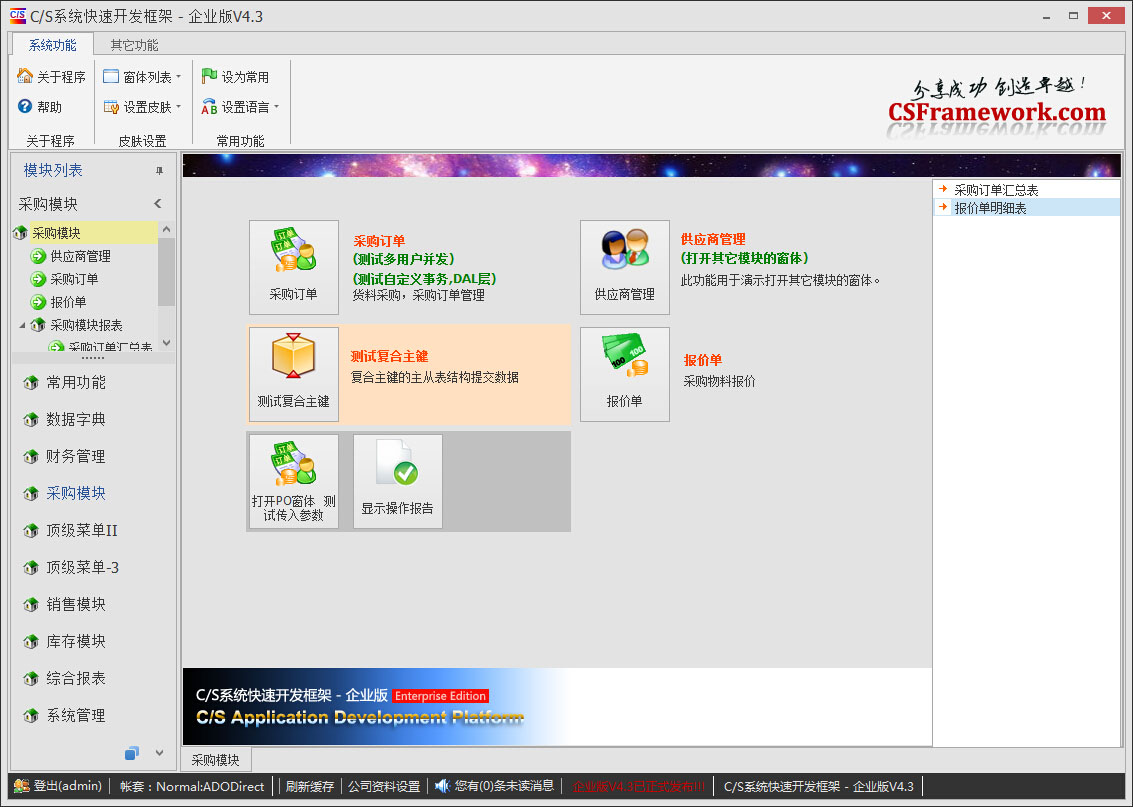
Task: Click 登出(admin) in status bar
Action: [x=58, y=786]
